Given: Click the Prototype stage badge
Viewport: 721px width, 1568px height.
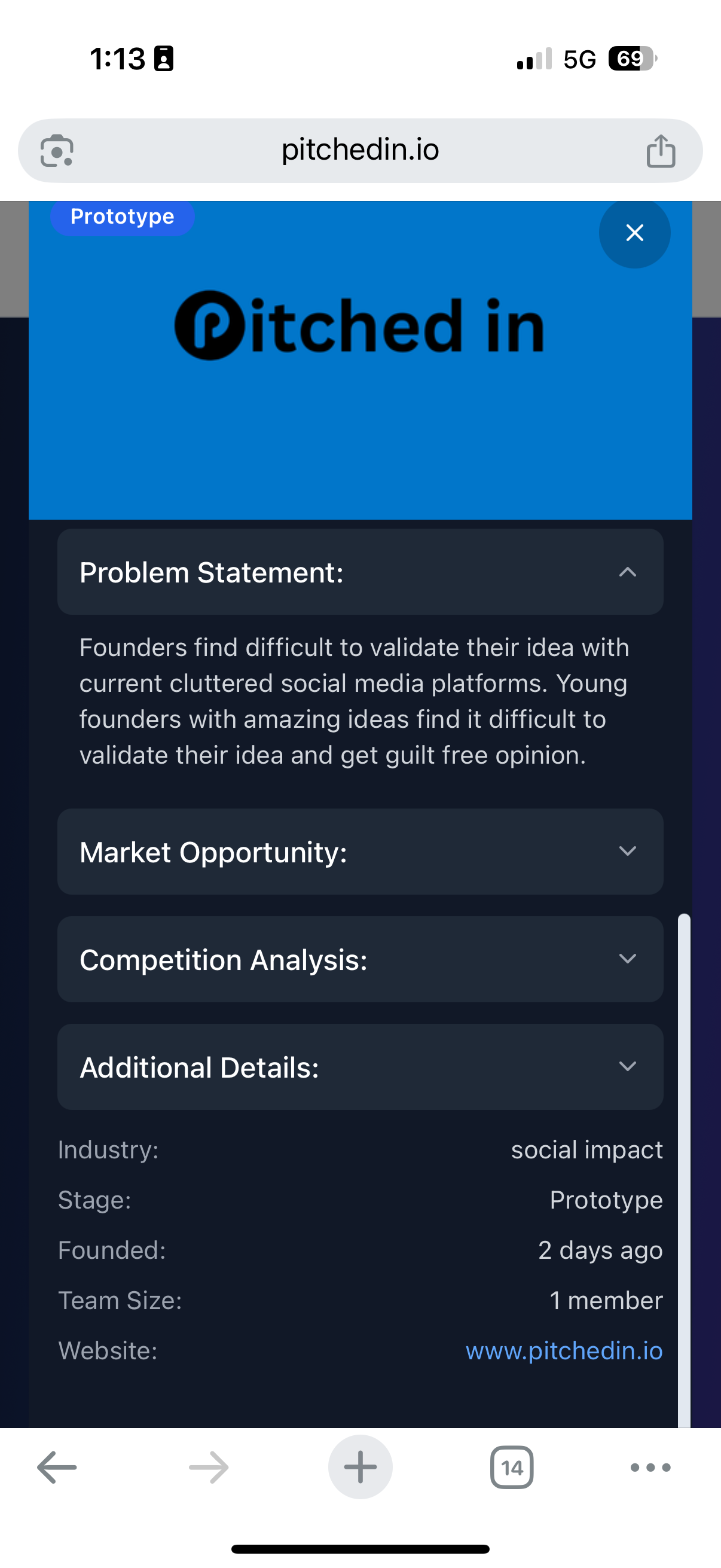Looking at the screenshot, I should 123,217.
